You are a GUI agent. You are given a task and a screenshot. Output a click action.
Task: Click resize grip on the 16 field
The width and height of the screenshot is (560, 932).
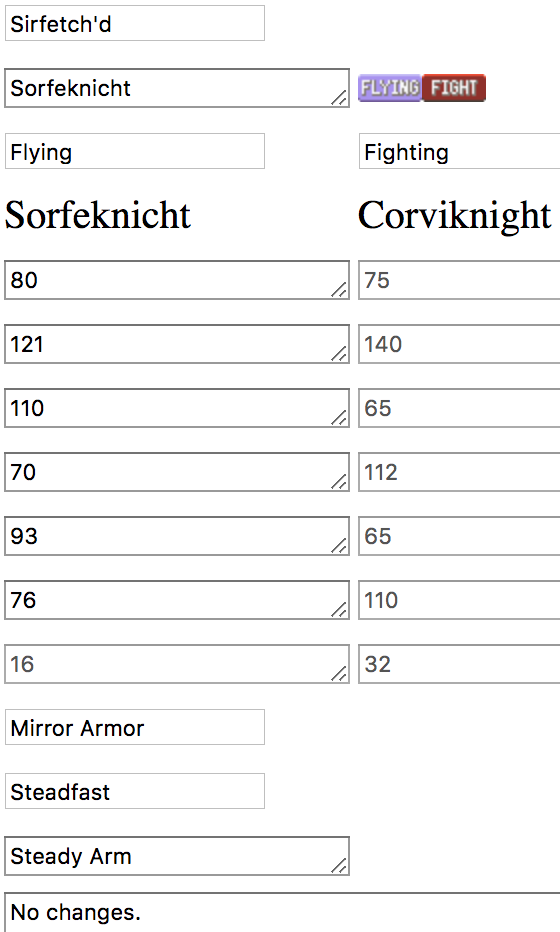[339, 673]
